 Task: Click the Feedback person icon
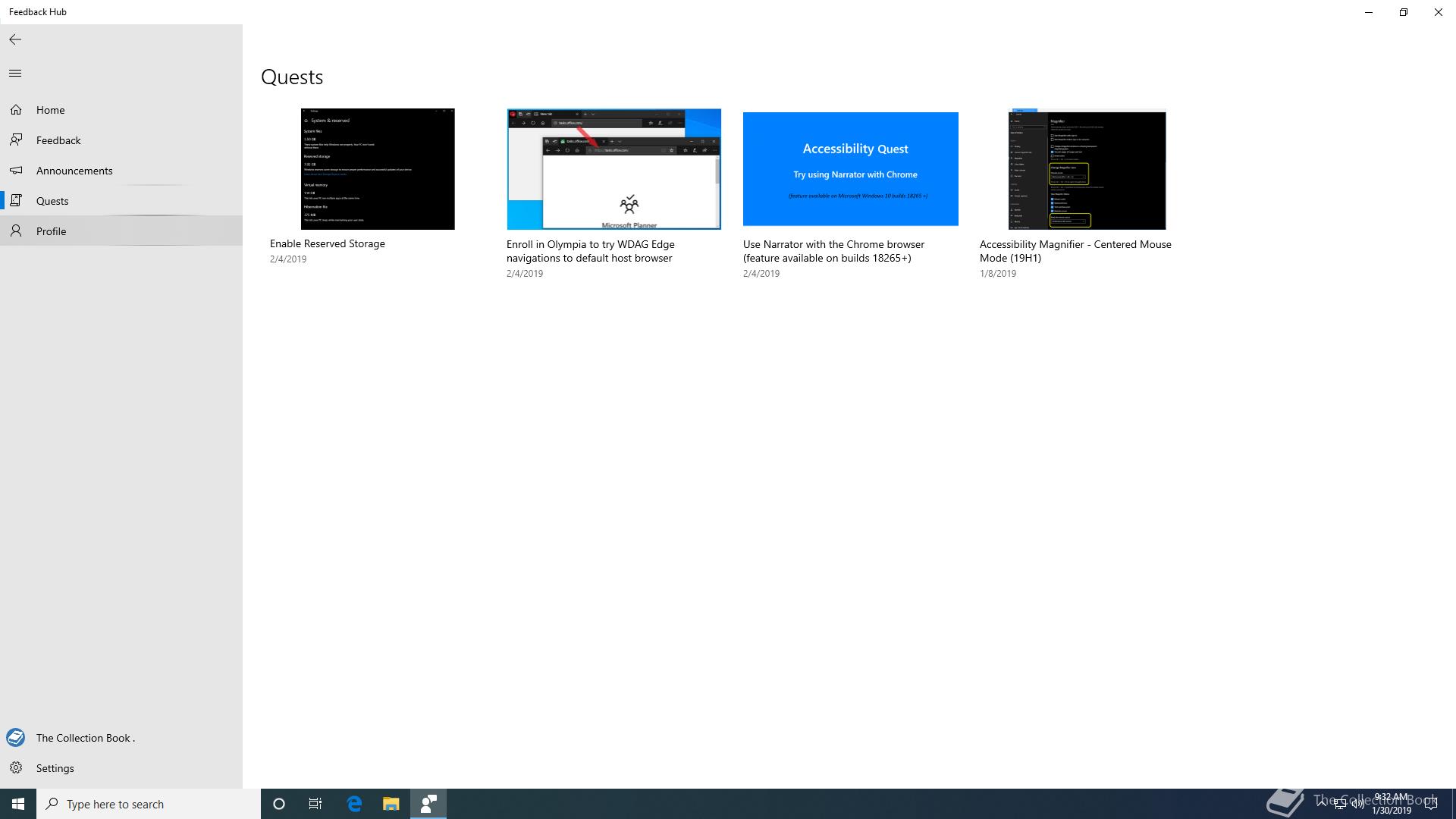pyautogui.click(x=16, y=140)
